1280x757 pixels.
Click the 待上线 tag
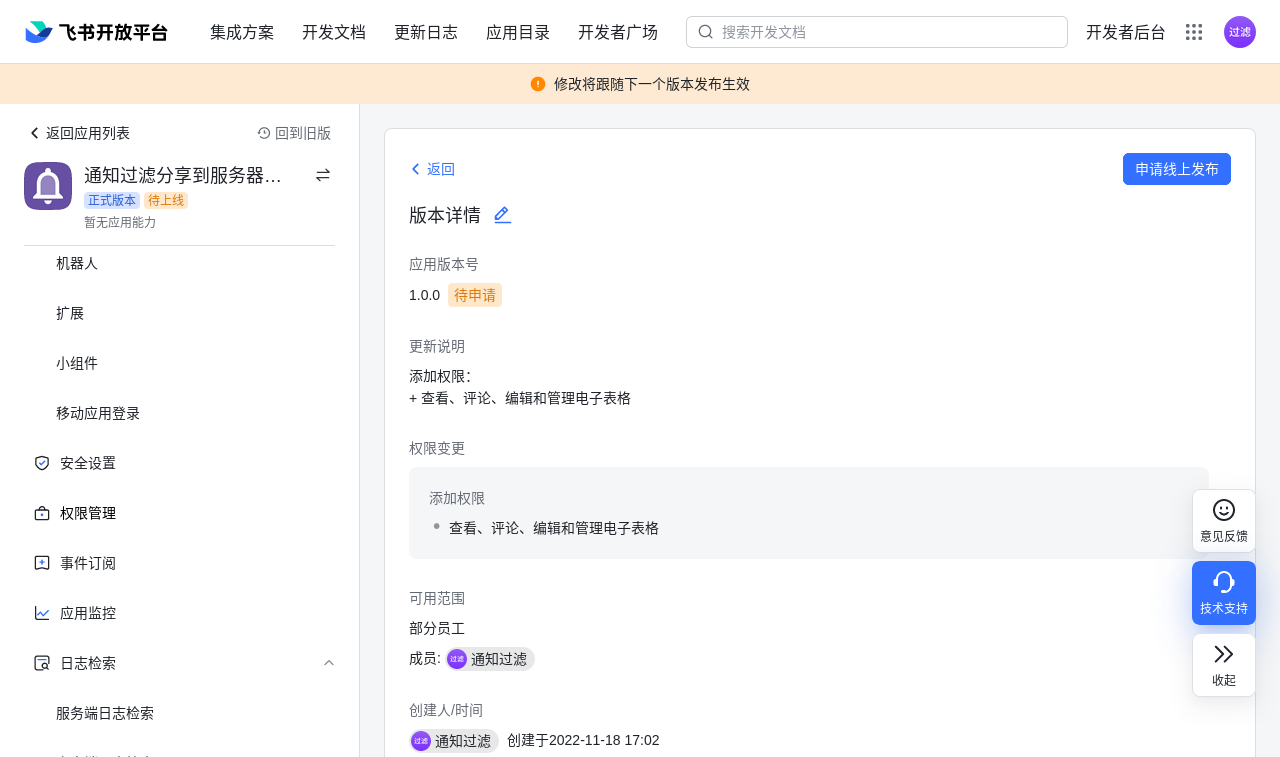pos(166,200)
